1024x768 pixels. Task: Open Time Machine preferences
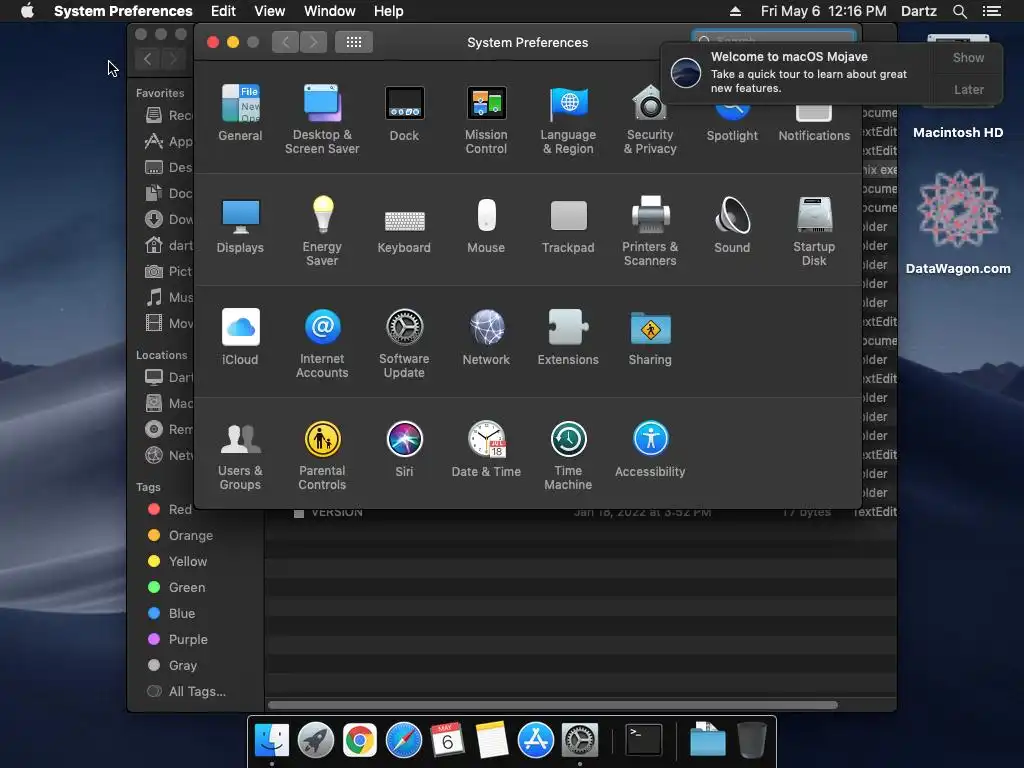tap(568, 456)
